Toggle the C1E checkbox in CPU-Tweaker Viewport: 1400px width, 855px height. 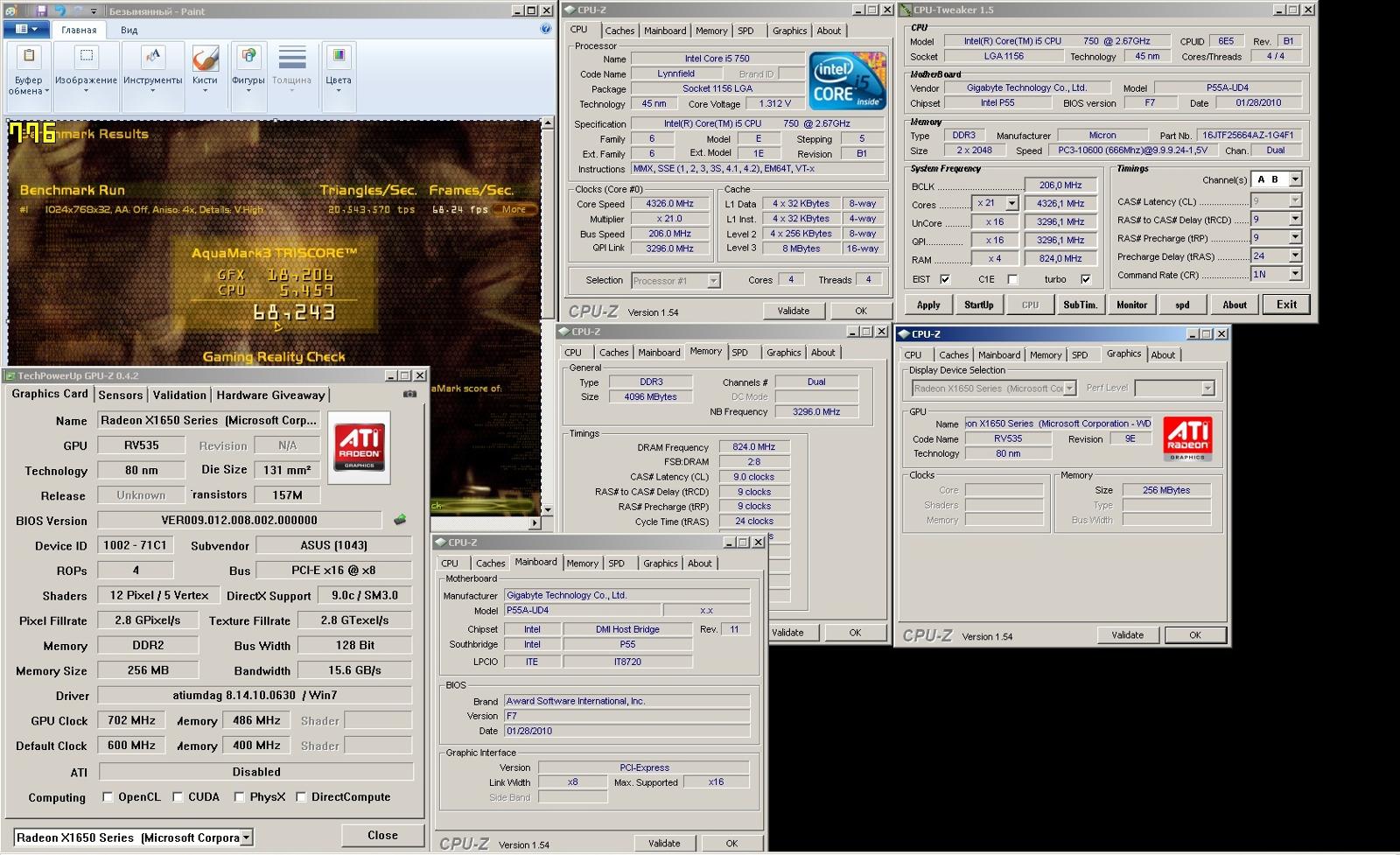(x=1012, y=279)
